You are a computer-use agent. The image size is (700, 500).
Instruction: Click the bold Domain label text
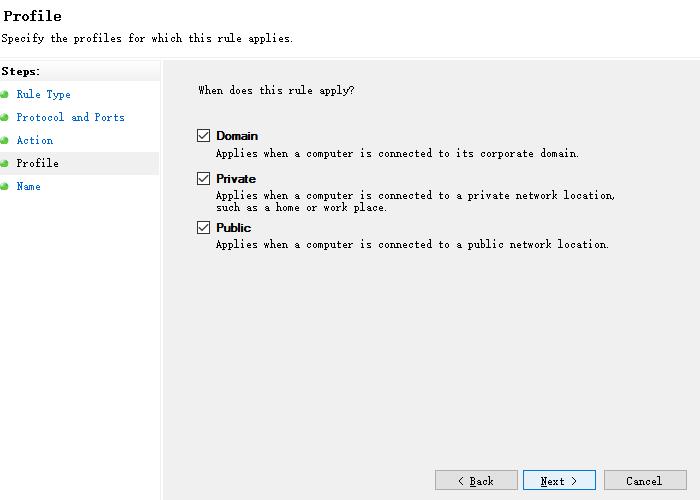point(237,136)
